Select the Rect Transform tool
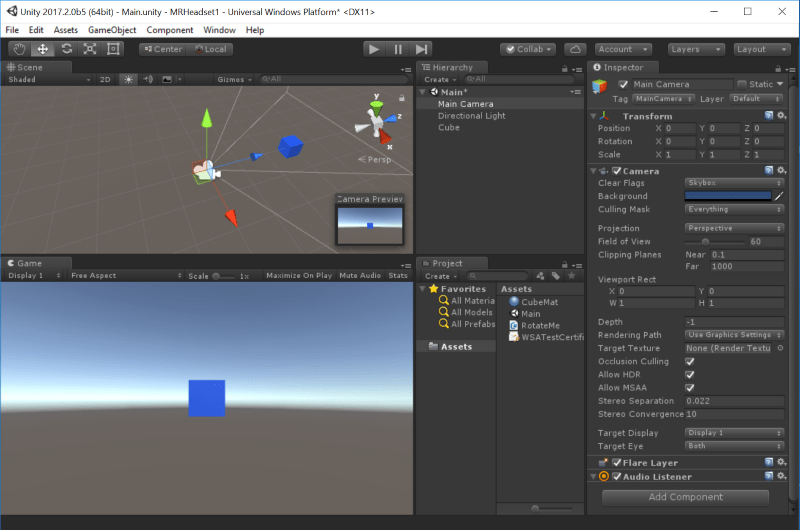Image resolution: width=800 pixels, height=530 pixels. [113, 49]
